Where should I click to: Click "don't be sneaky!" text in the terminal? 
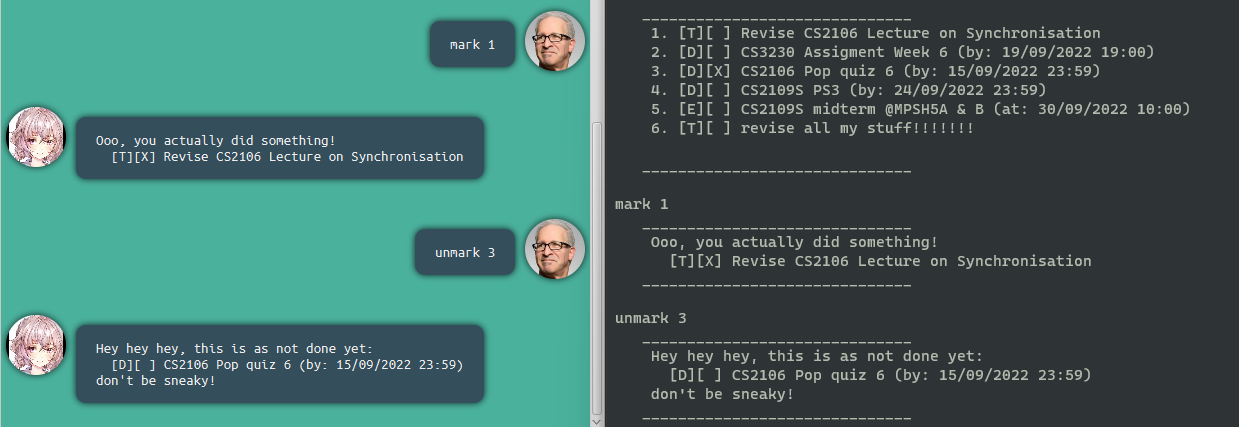coord(722,394)
